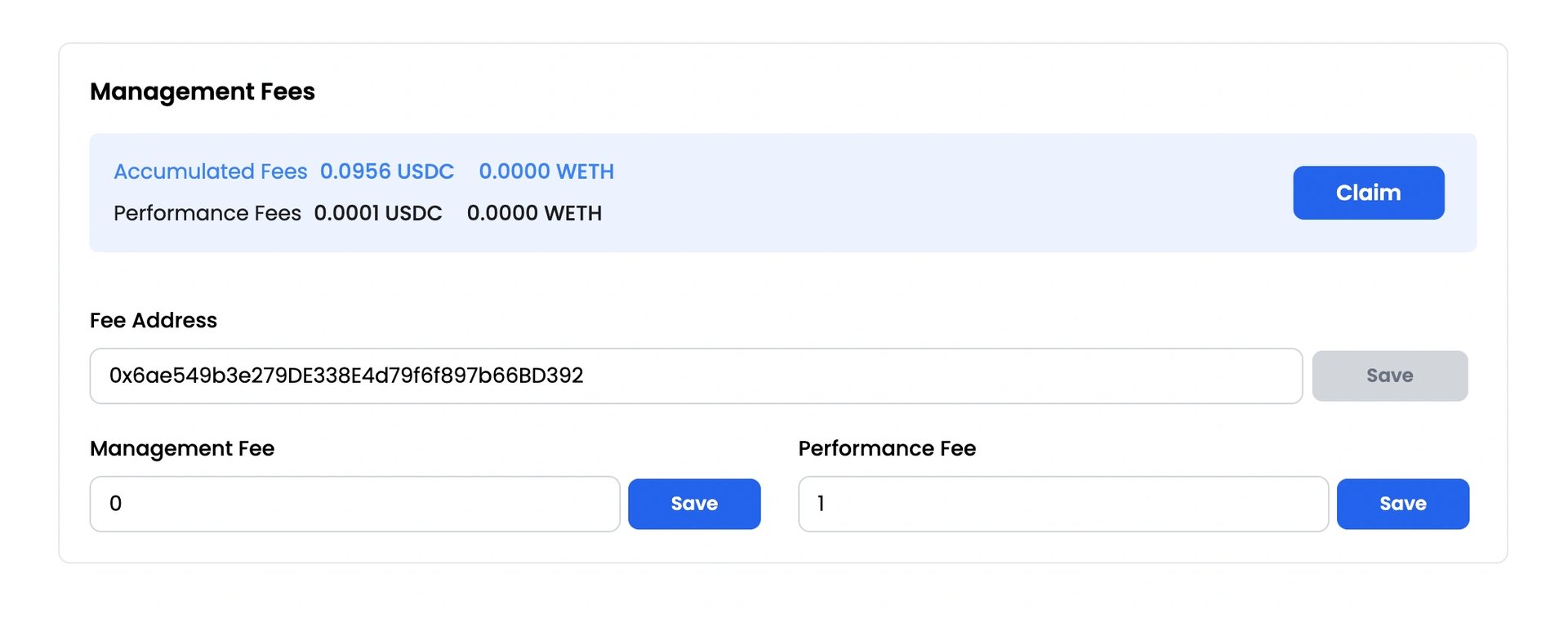The height and width of the screenshot is (618, 1568).
Task: Click the Accumulated Fees label
Action: pyautogui.click(x=210, y=171)
